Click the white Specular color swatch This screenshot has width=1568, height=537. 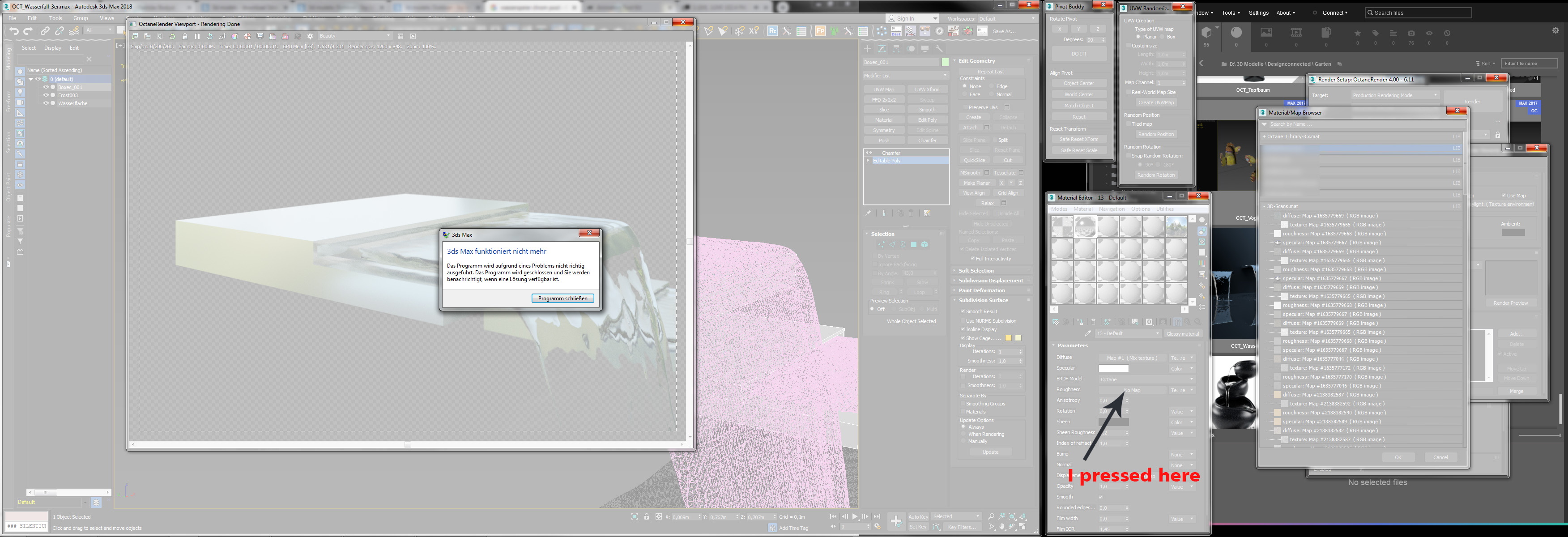pyautogui.click(x=1113, y=368)
